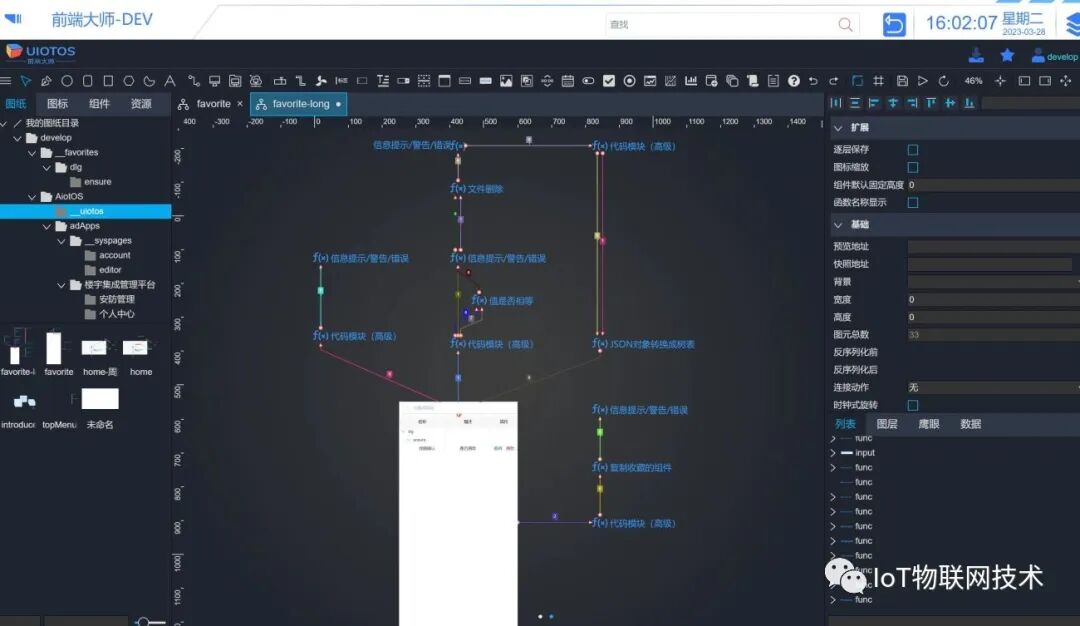Viewport: 1080px width, 626px height.
Task: Reload using the refresh icon
Action: click(x=944, y=81)
